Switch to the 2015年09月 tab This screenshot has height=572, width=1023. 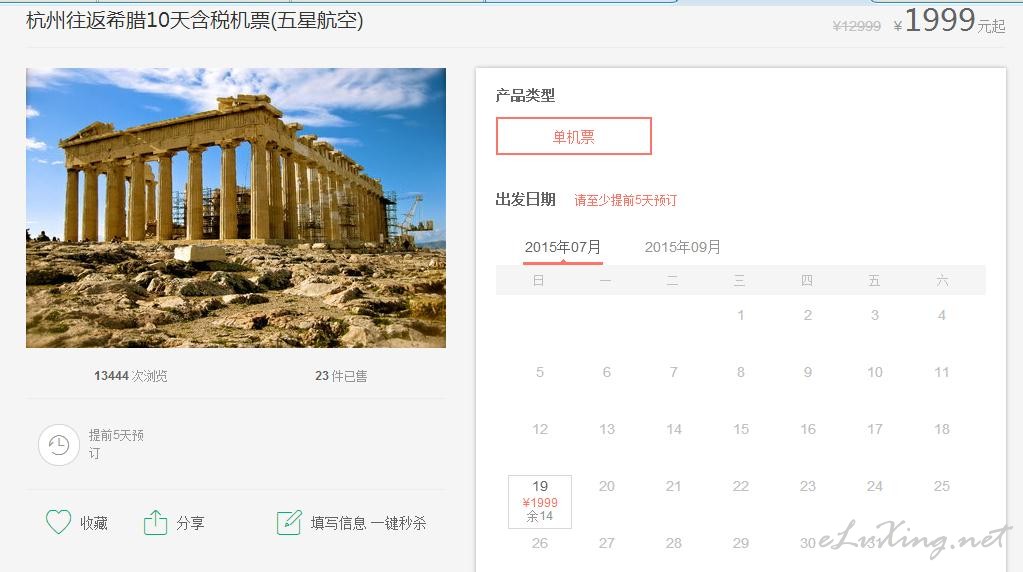[682, 247]
